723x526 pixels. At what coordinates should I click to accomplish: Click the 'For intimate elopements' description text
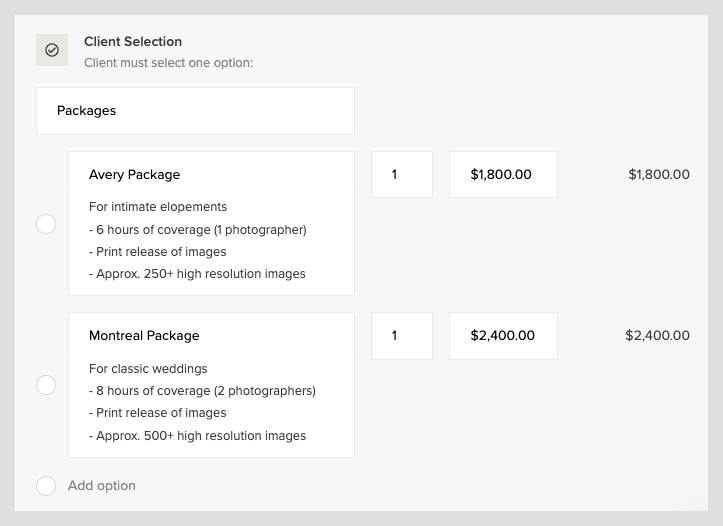click(x=158, y=207)
